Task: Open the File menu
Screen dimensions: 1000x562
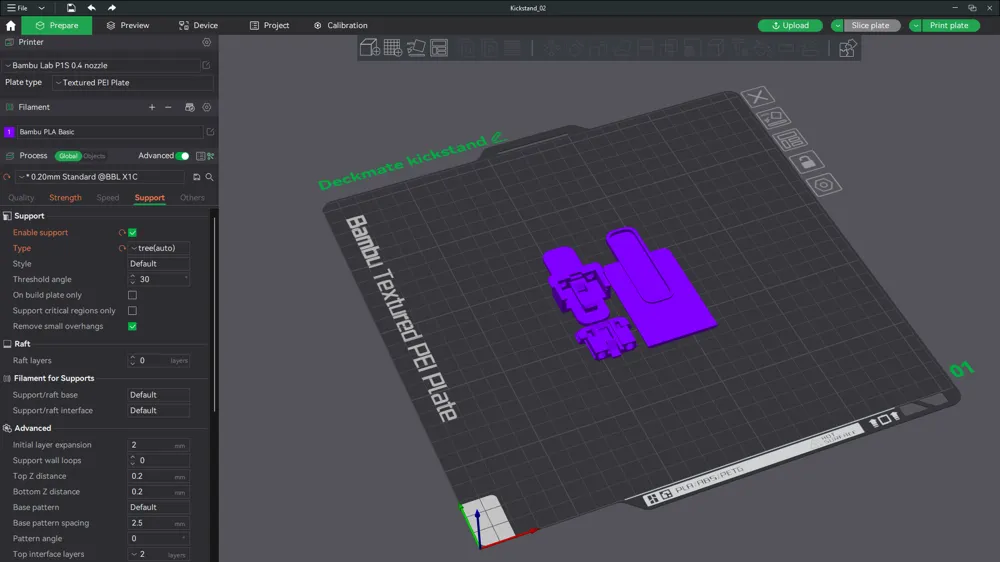Action: [18, 8]
